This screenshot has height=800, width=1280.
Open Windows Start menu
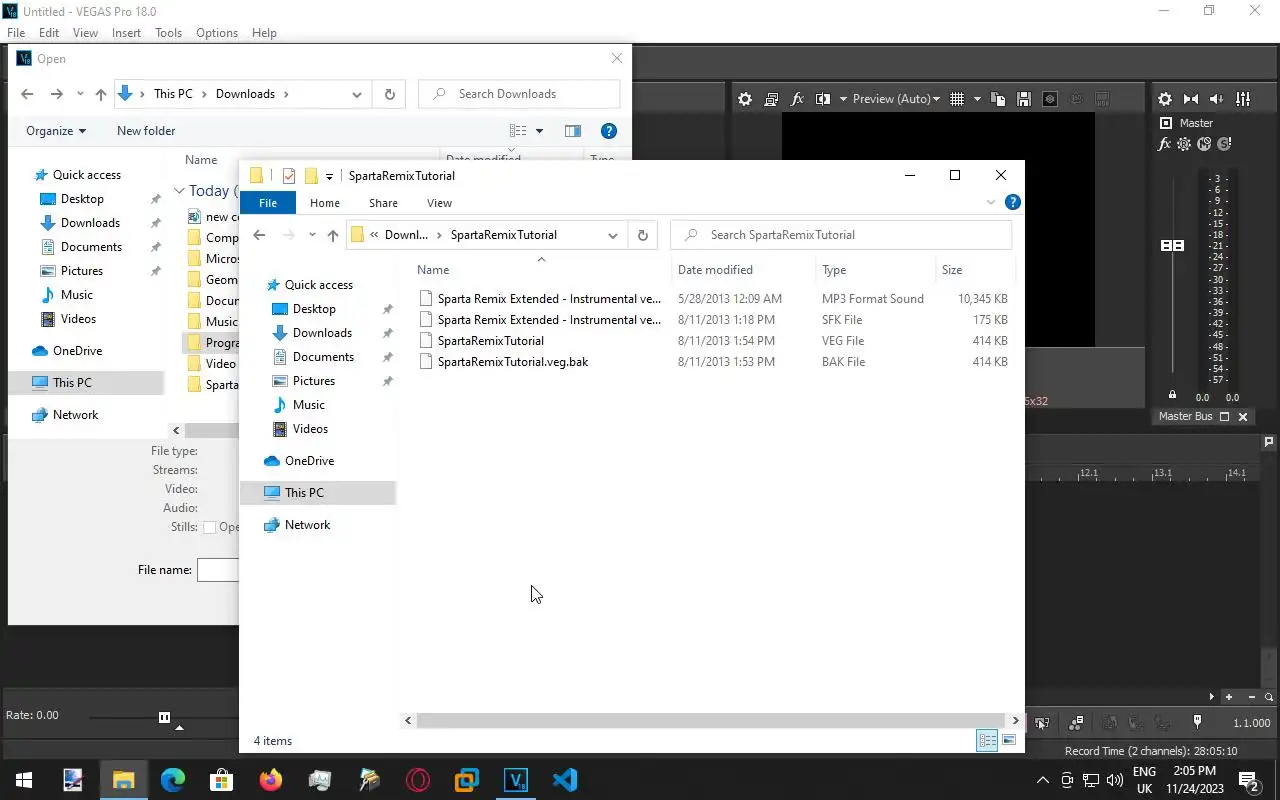24,780
